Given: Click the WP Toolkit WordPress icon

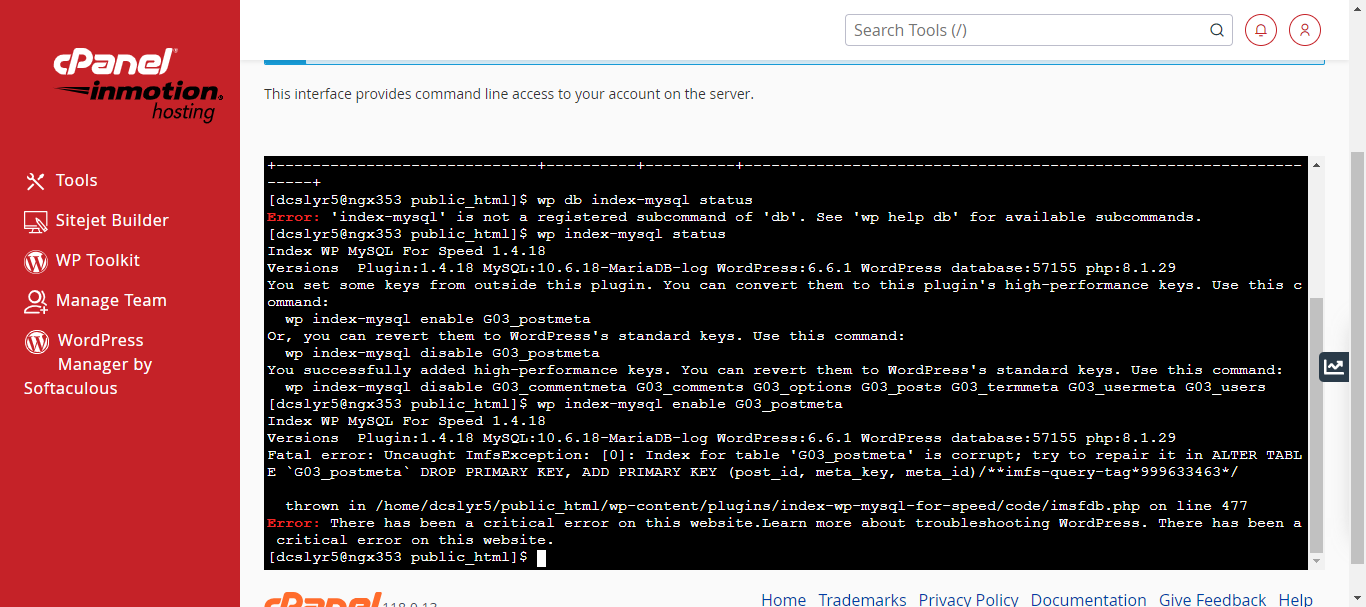Looking at the screenshot, I should 36,261.
